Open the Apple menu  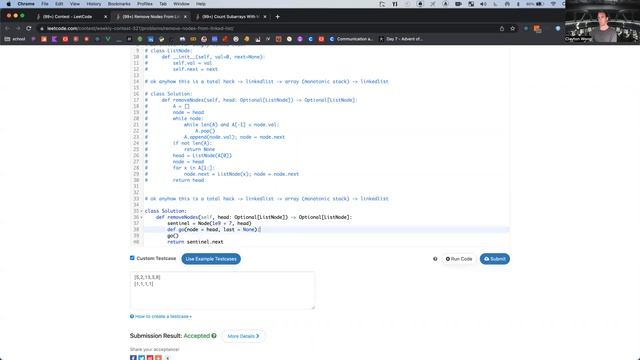[9, 4]
